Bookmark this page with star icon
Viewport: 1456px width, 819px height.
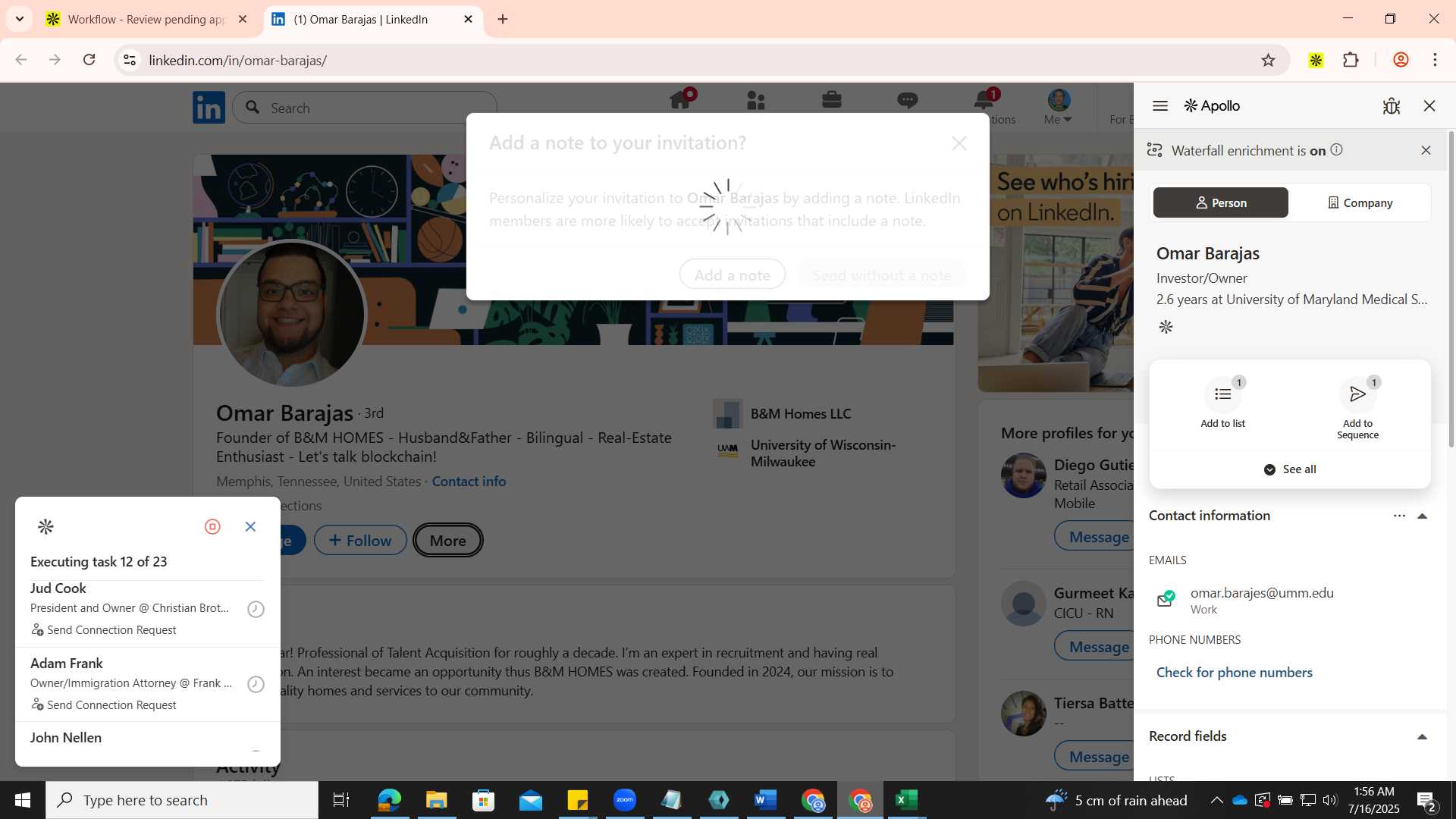pos(1268,60)
